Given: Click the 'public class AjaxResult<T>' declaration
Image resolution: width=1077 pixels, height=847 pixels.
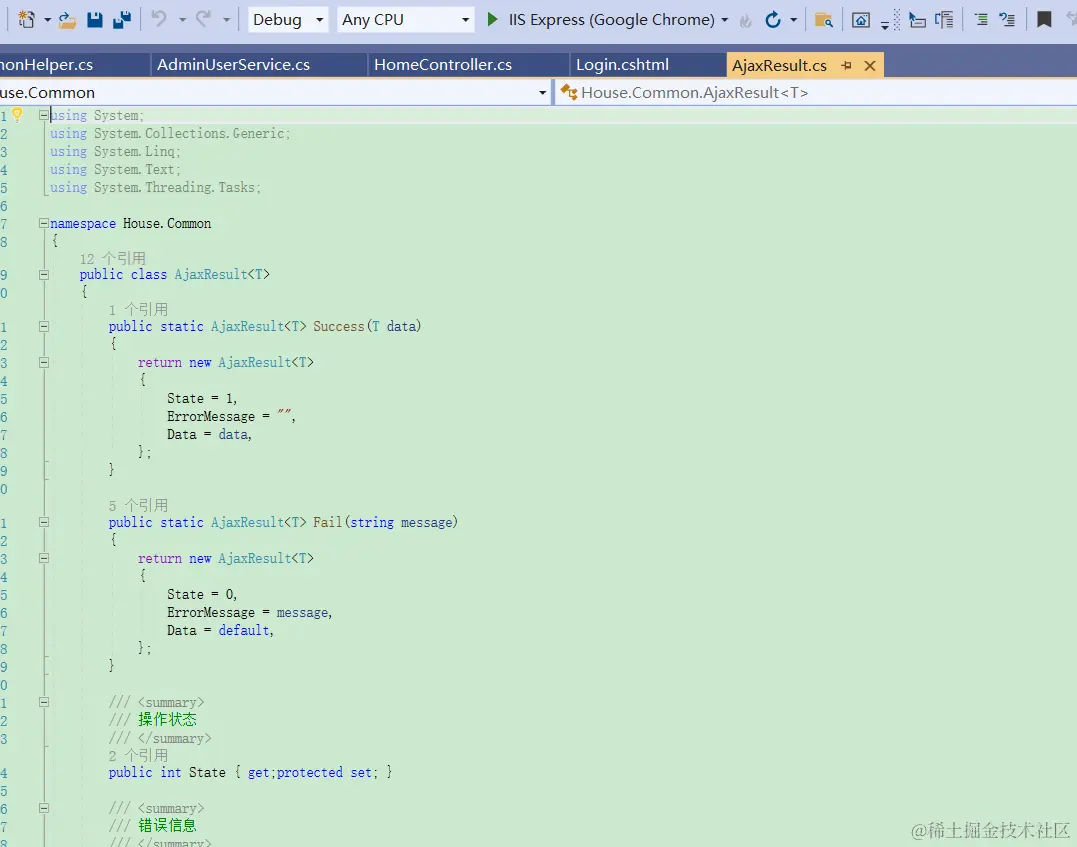Looking at the screenshot, I should 174,274.
